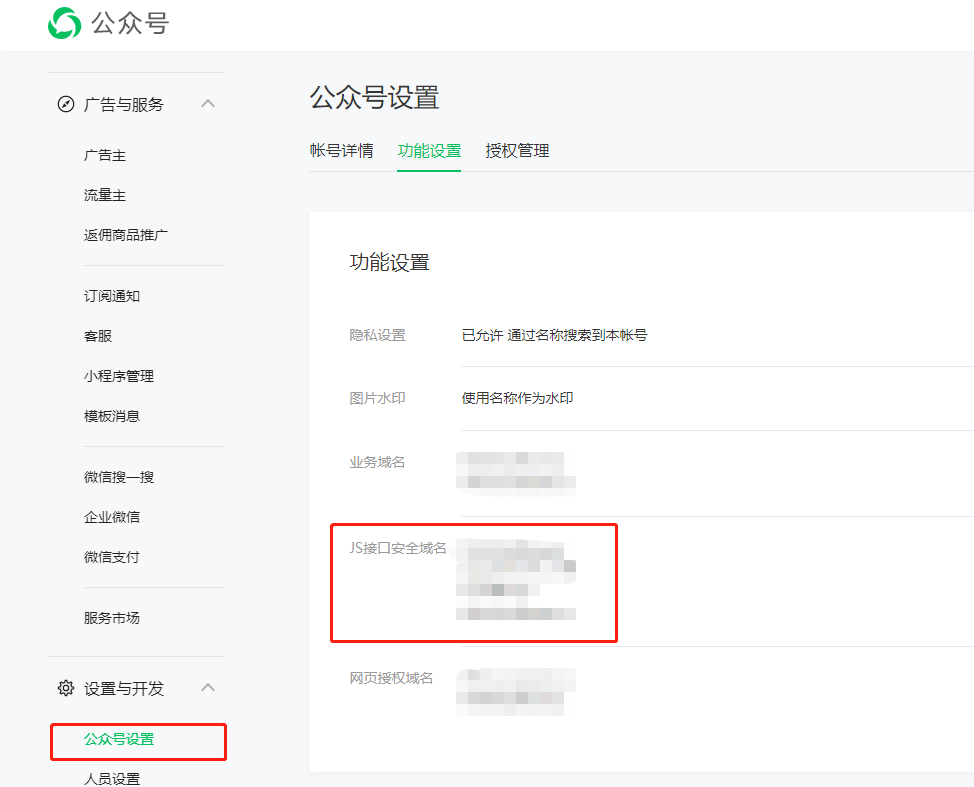The image size is (974, 787).
Task: Click the compass icon beside 广告与服务
Action: (x=66, y=104)
